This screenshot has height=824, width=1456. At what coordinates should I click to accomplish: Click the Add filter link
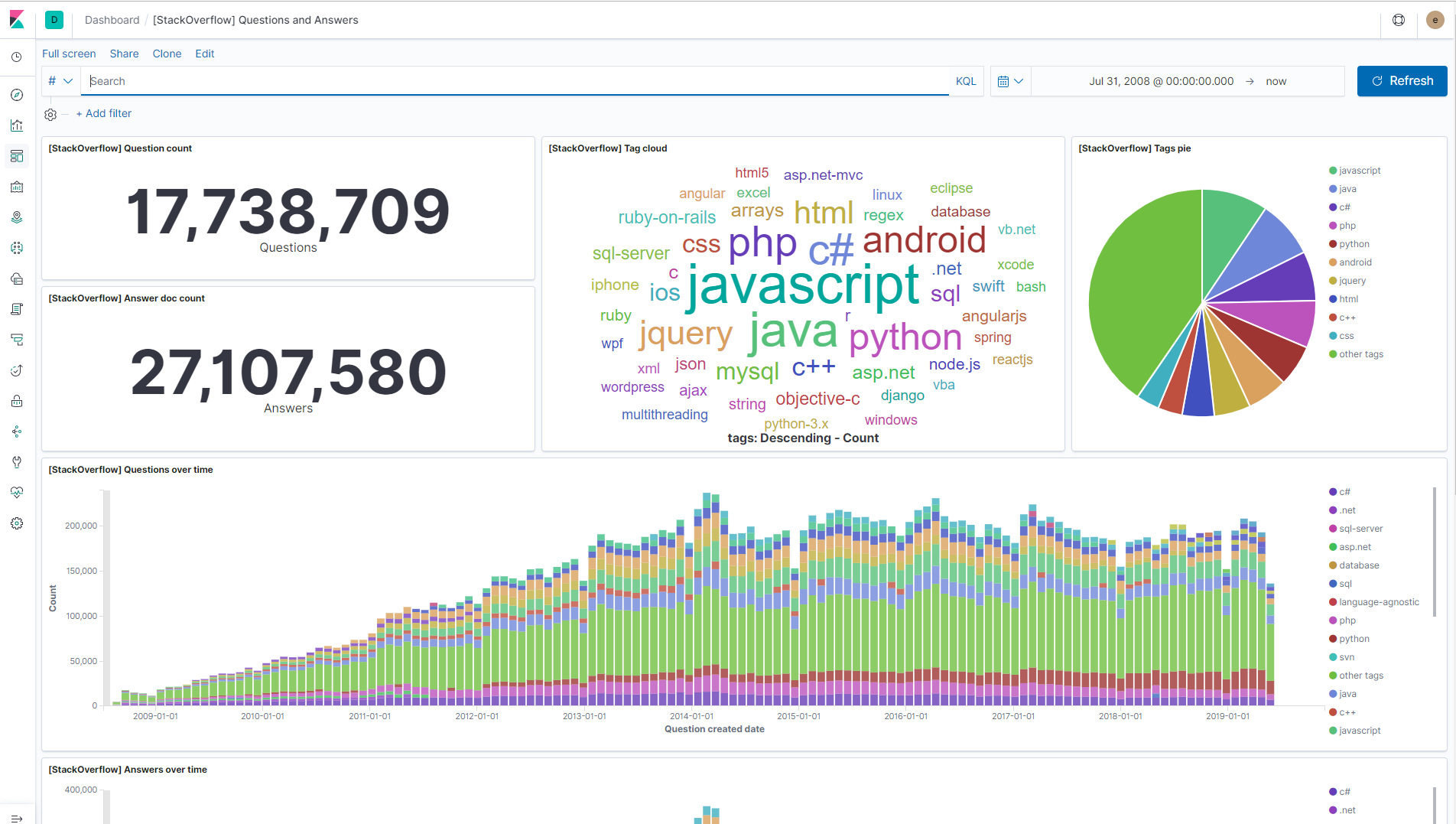tap(104, 113)
